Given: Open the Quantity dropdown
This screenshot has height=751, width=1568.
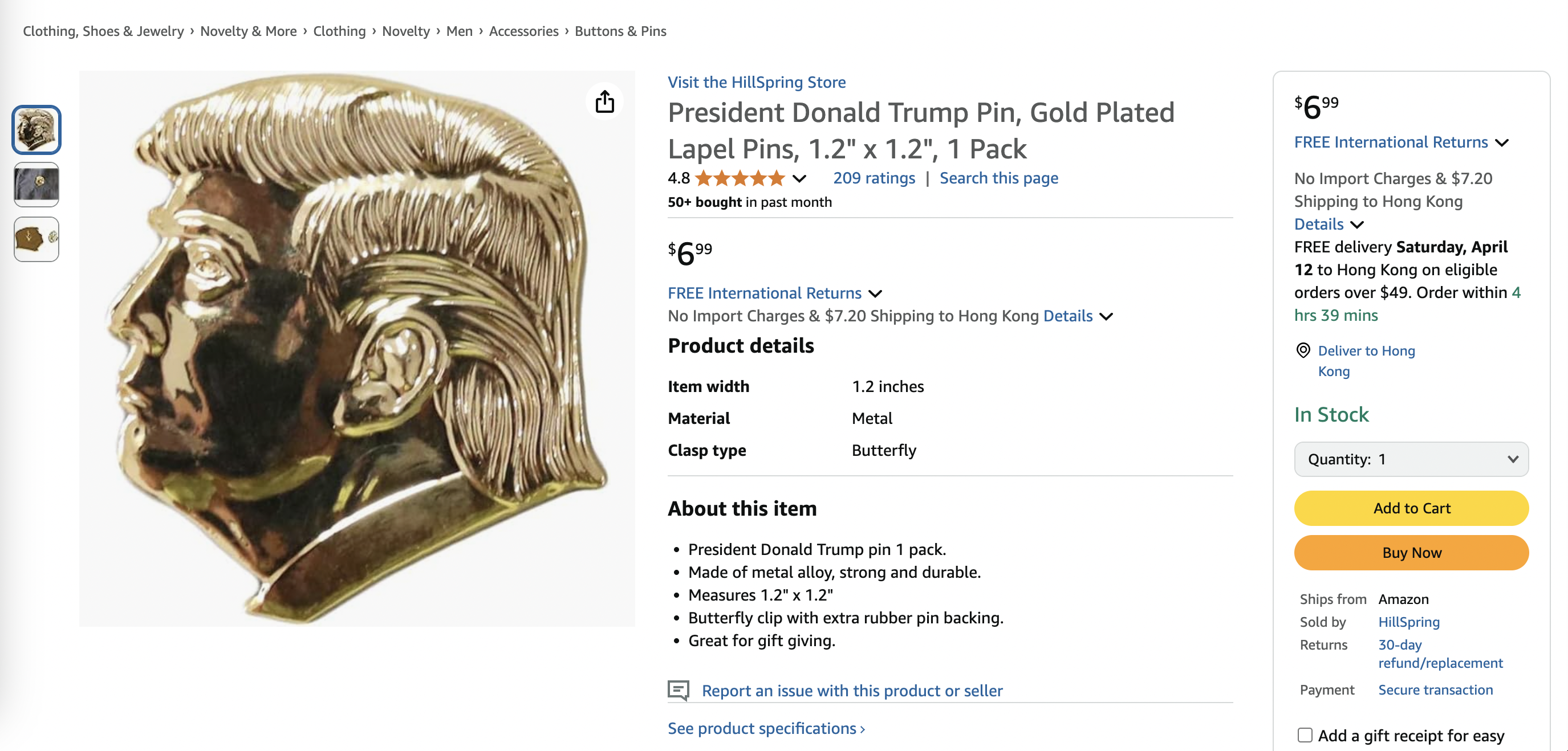Looking at the screenshot, I should (1411, 459).
